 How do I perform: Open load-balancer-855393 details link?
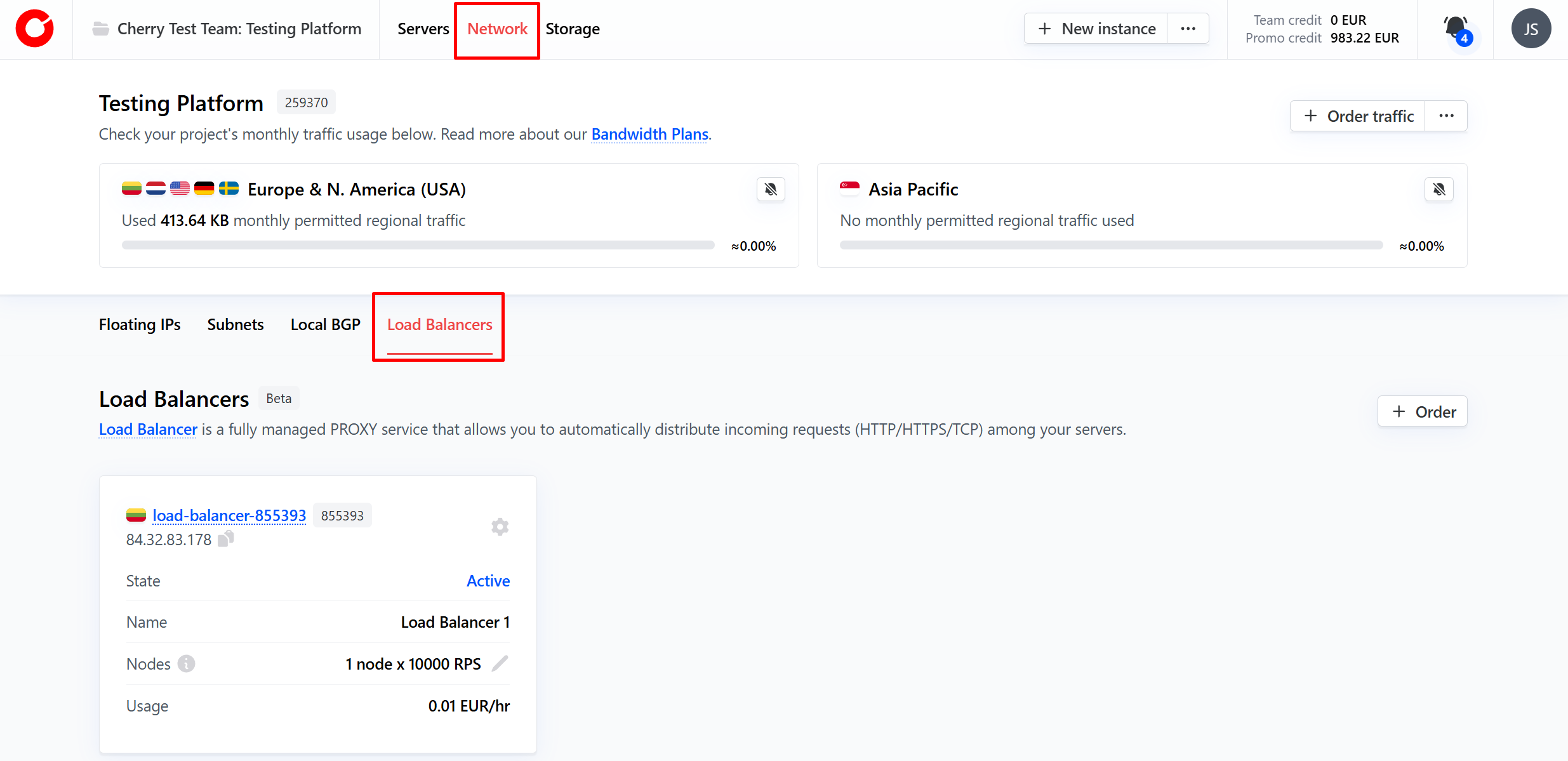point(229,515)
